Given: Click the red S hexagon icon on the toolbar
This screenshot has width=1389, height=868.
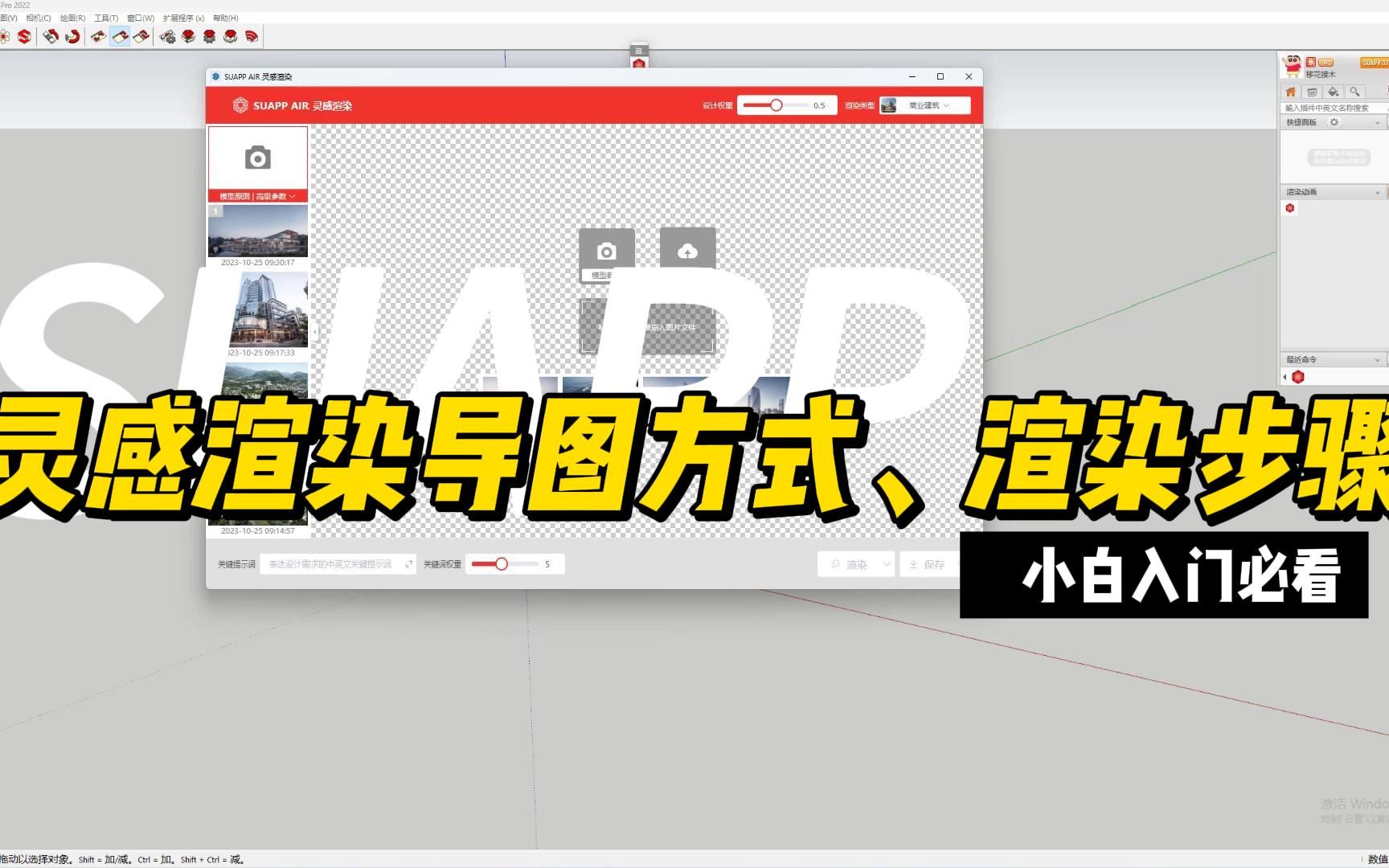Looking at the screenshot, I should pos(25,36).
